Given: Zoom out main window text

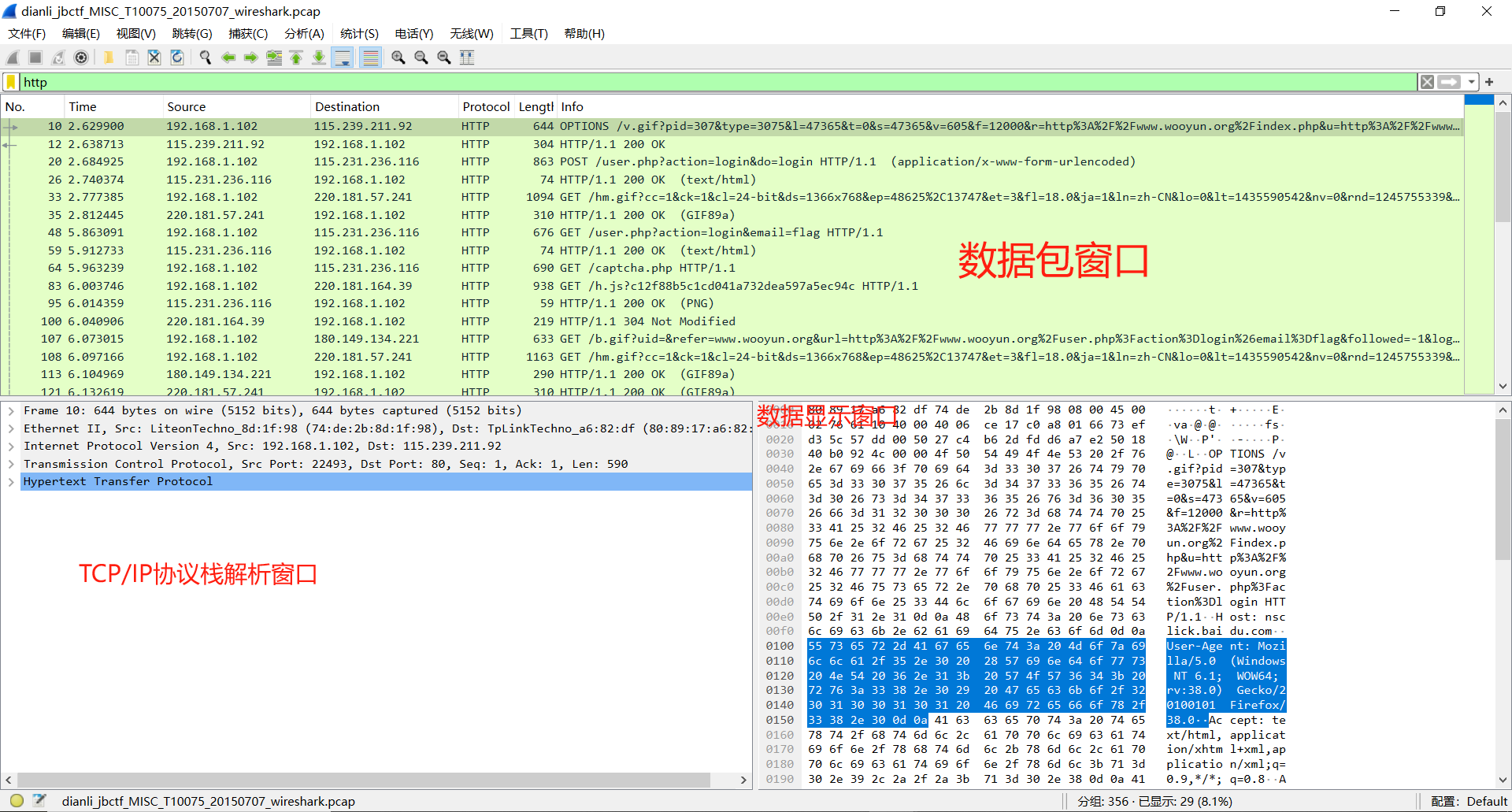Looking at the screenshot, I should pyautogui.click(x=421, y=57).
